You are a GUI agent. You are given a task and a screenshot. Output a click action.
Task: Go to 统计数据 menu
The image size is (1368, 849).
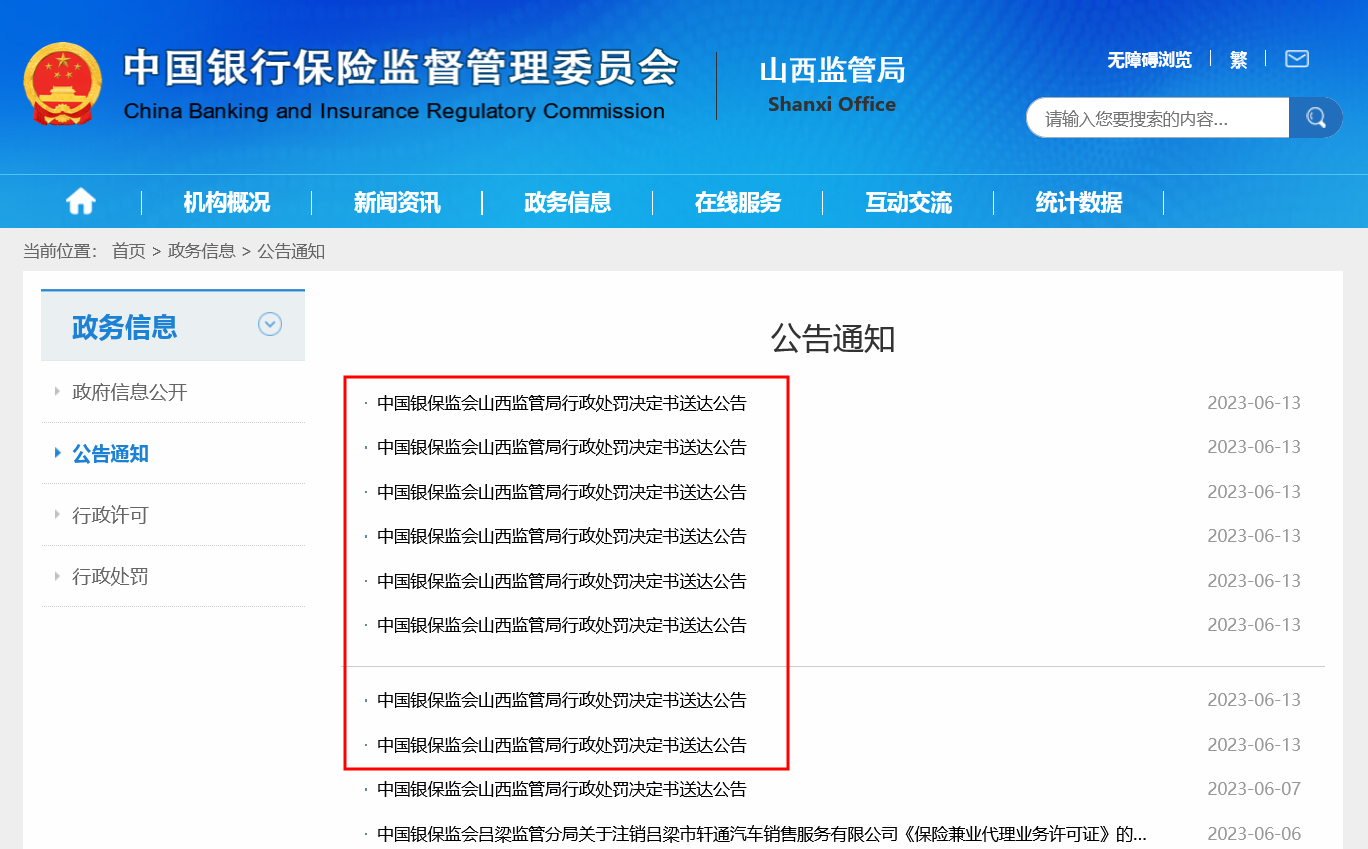[1078, 203]
